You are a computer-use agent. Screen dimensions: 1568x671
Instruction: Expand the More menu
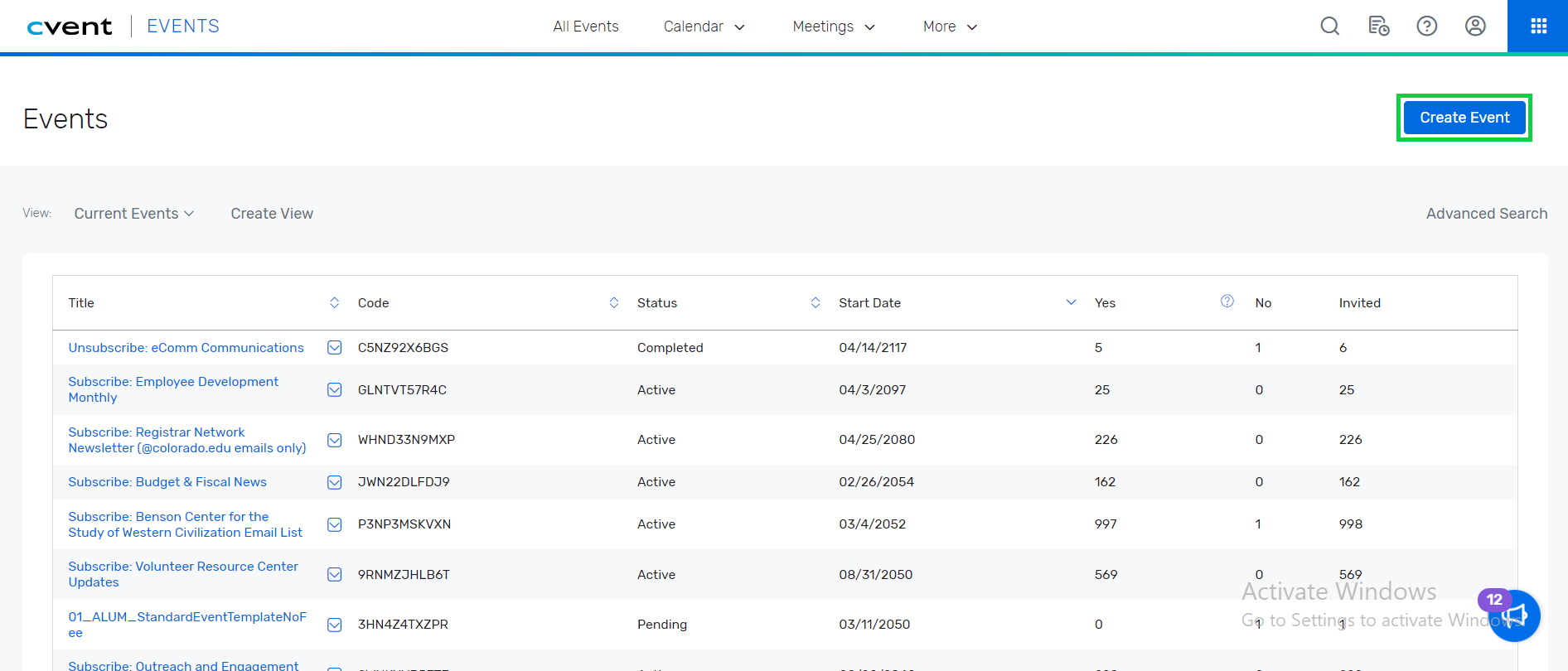click(950, 27)
